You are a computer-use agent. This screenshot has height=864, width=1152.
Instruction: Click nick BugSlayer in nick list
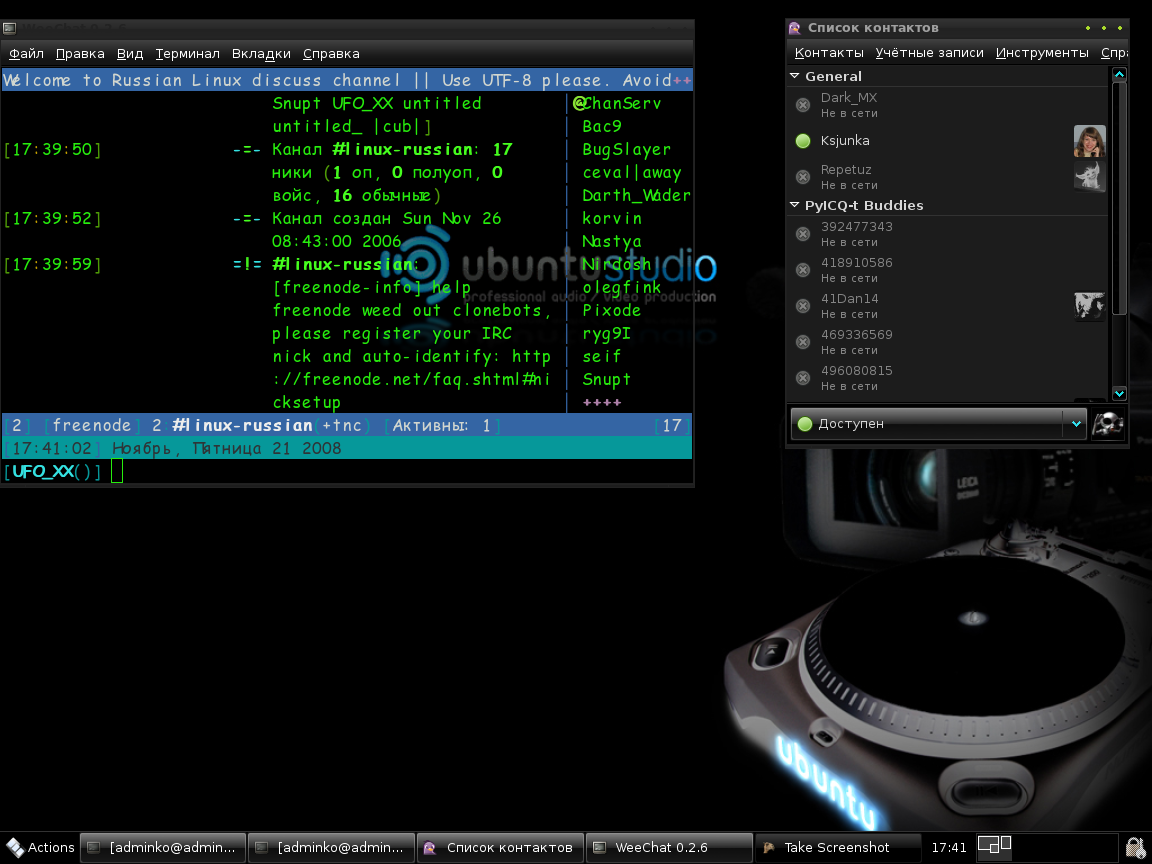coord(626,150)
